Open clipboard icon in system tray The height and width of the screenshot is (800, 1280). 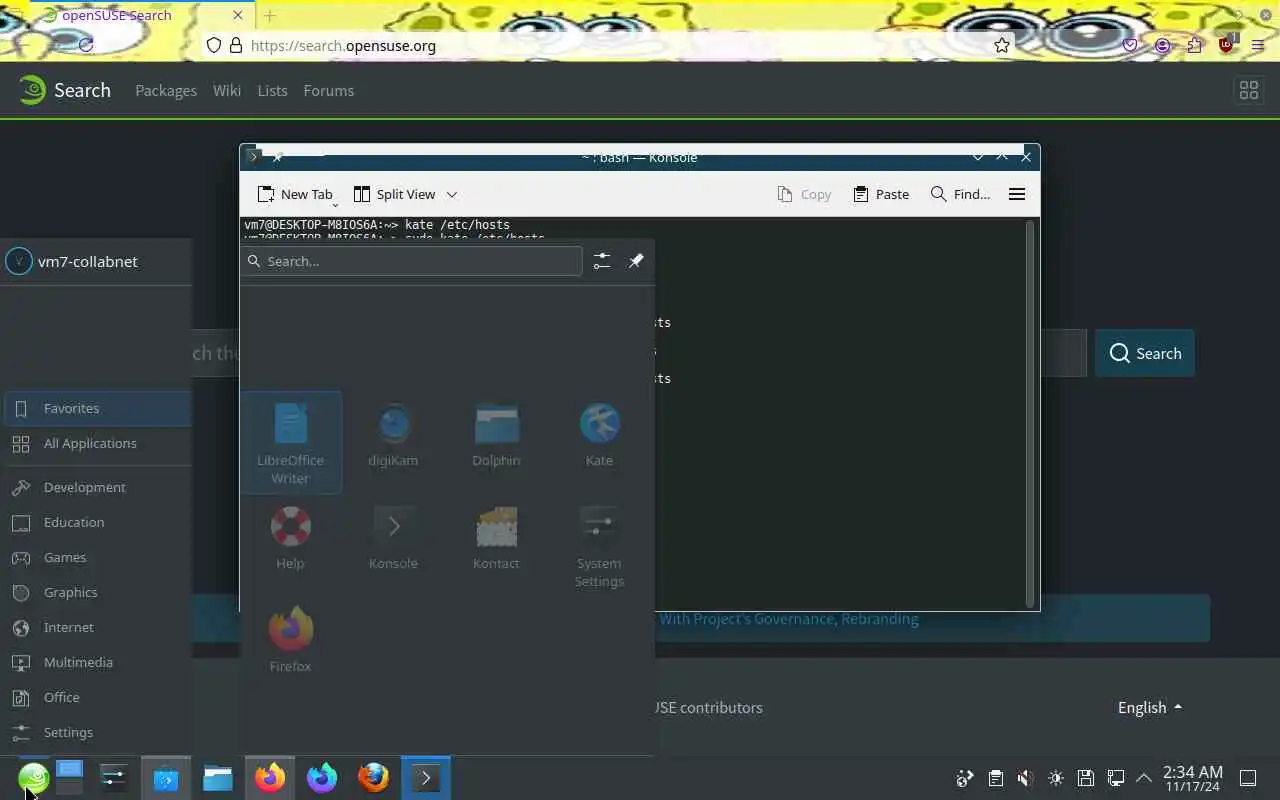click(x=995, y=778)
